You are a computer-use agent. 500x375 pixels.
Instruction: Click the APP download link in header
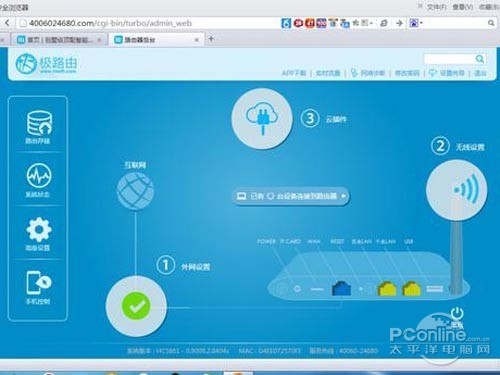294,73
